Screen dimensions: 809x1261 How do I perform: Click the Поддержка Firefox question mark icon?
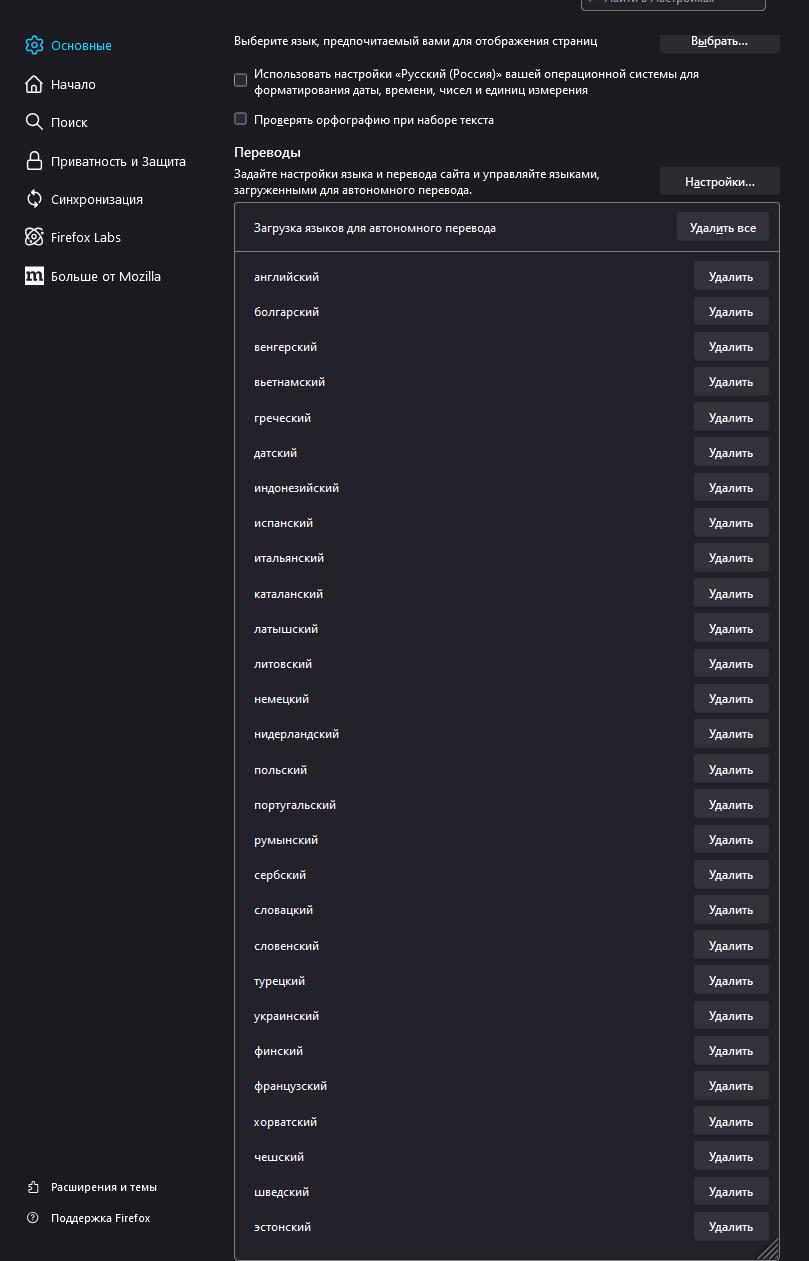pyautogui.click(x=33, y=1218)
